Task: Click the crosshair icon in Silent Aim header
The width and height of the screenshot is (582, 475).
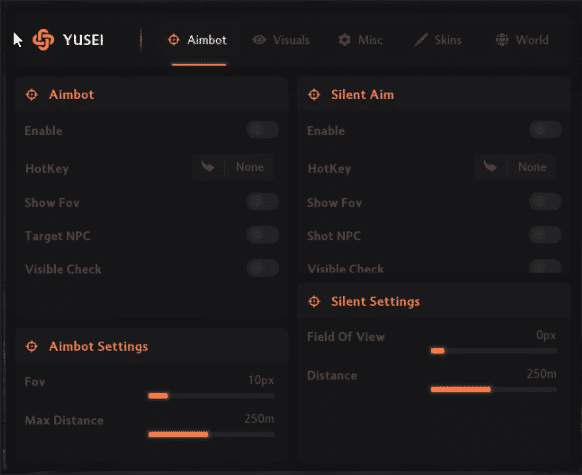Action: [x=314, y=95]
